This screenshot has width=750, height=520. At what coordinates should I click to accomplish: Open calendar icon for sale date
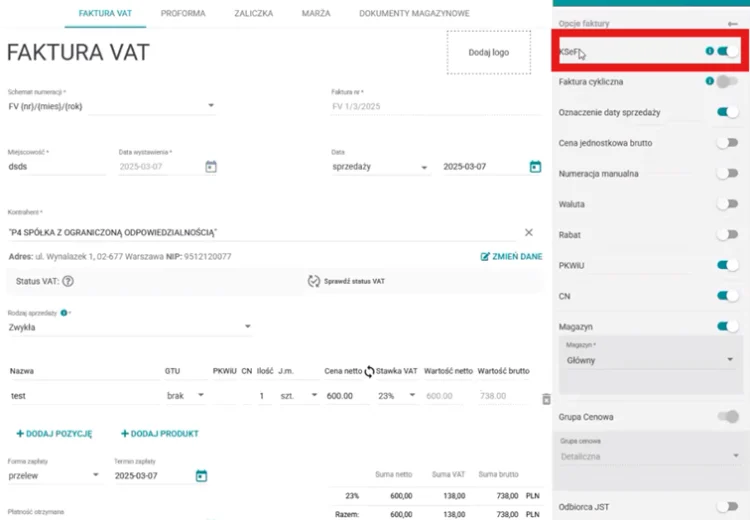point(535,167)
